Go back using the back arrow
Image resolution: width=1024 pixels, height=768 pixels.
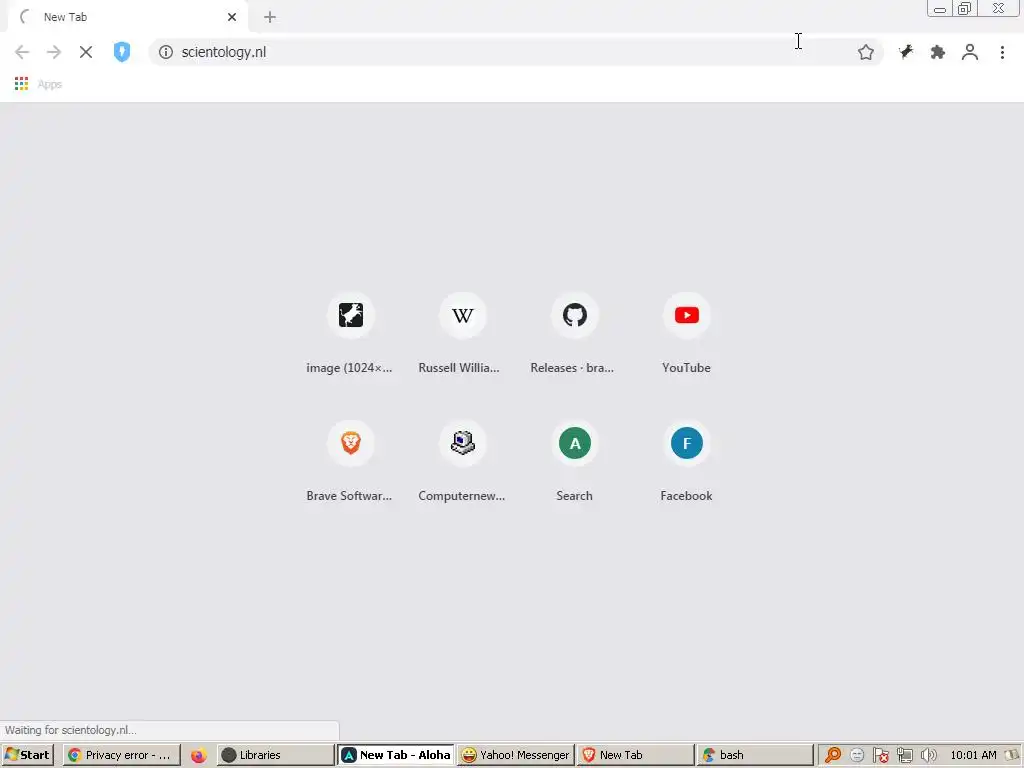[x=22, y=52]
